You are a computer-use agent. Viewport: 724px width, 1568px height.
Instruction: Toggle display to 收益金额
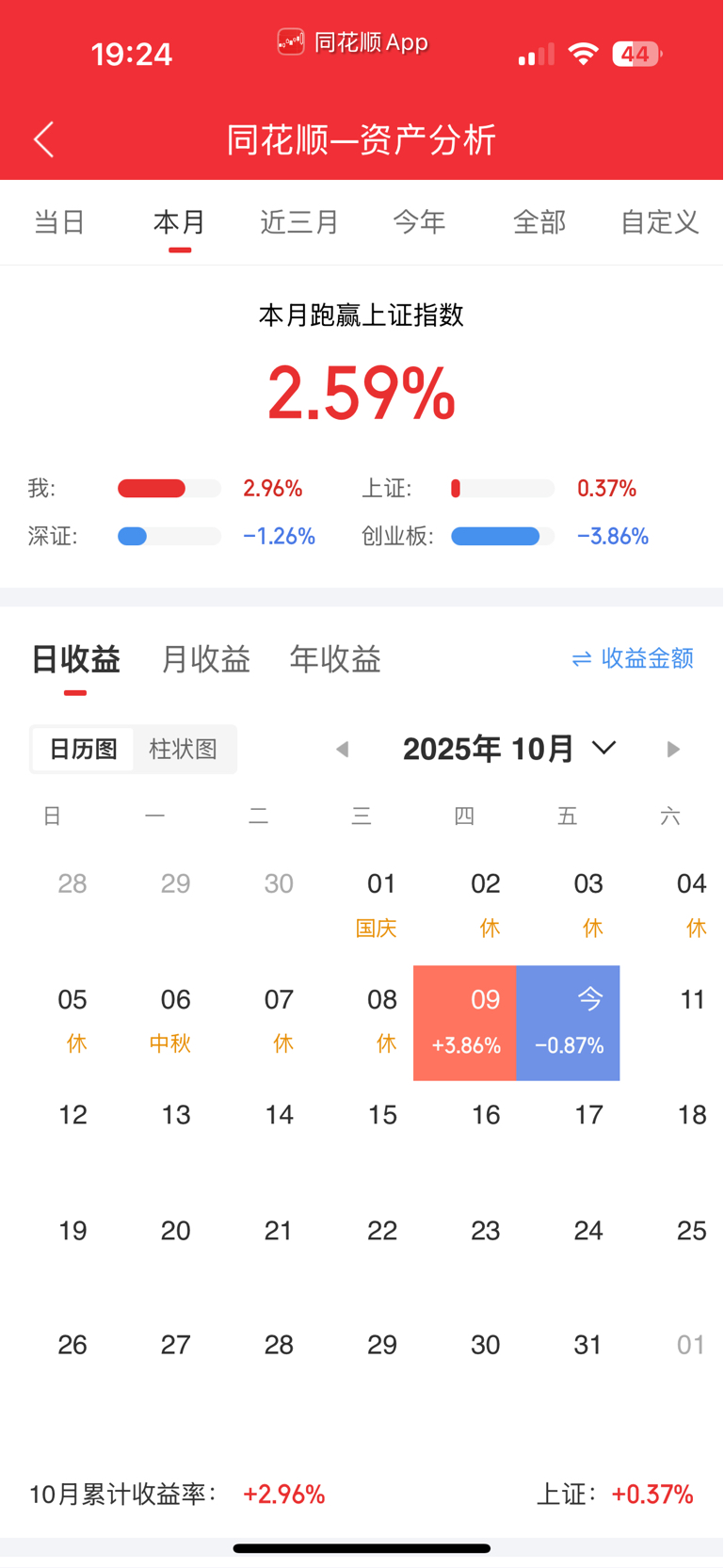pos(647,659)
